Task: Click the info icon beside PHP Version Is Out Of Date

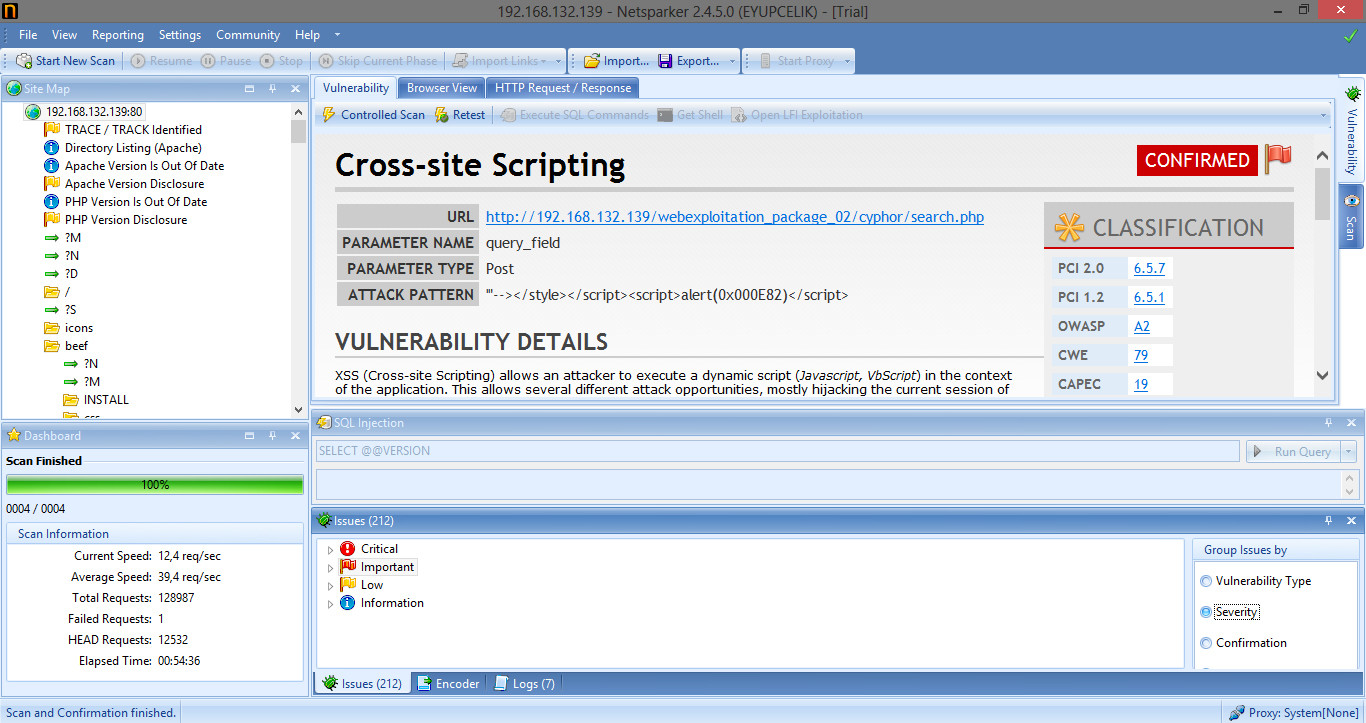Action: pyautogui.click(x=52, y=202)
